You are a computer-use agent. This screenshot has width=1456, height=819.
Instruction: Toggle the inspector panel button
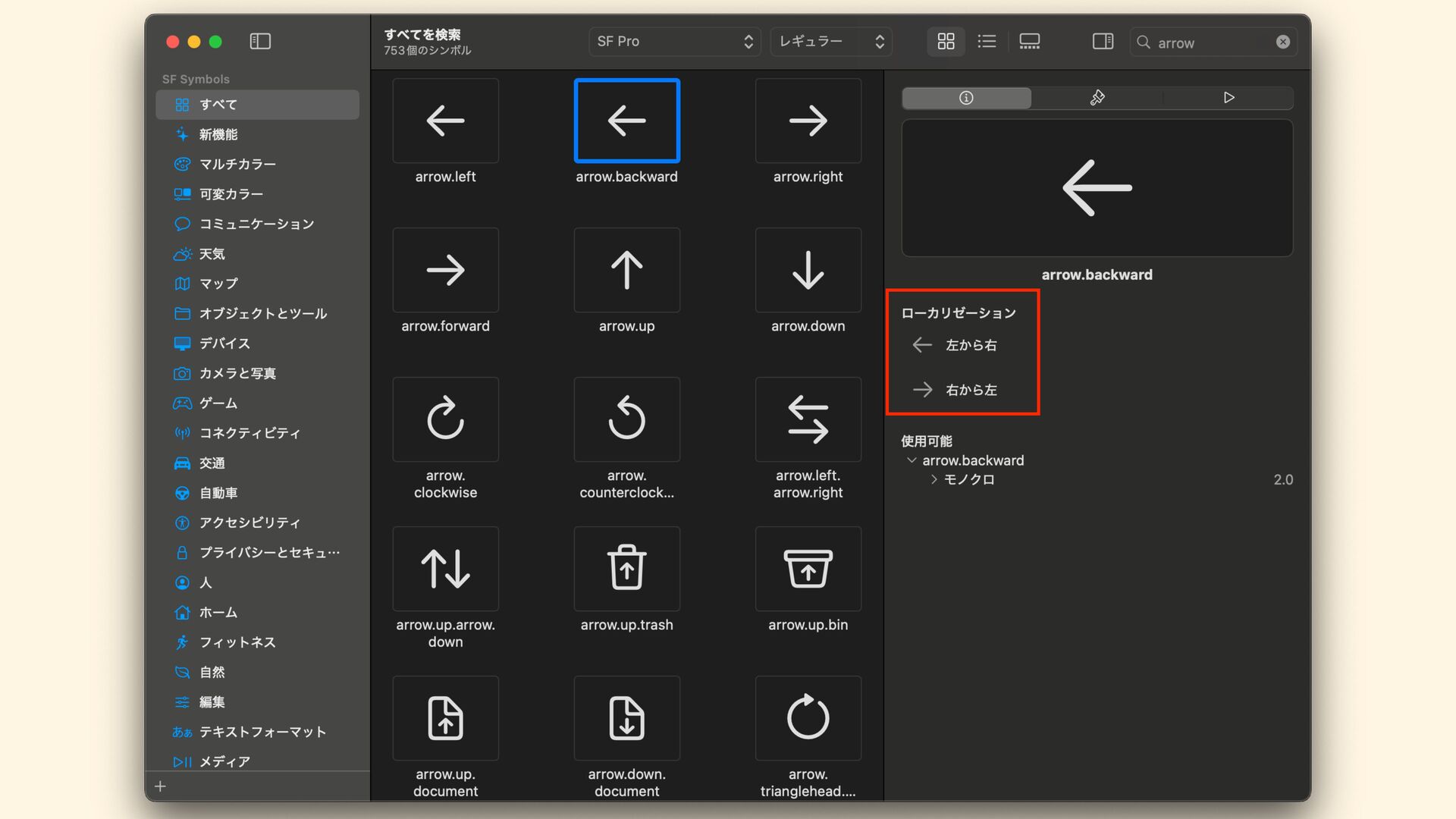(1103, 42)
